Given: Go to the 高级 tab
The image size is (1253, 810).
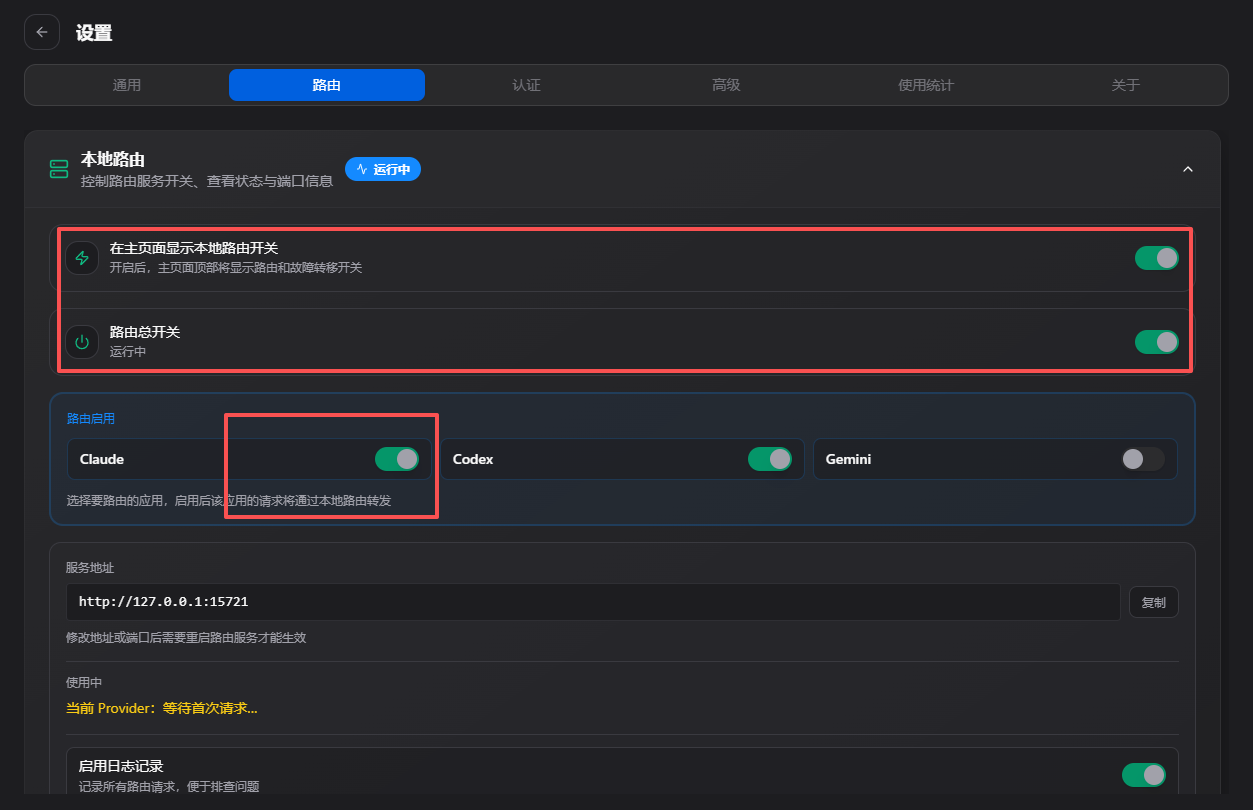Looking at the screenshot, I should tap(726, 85).
